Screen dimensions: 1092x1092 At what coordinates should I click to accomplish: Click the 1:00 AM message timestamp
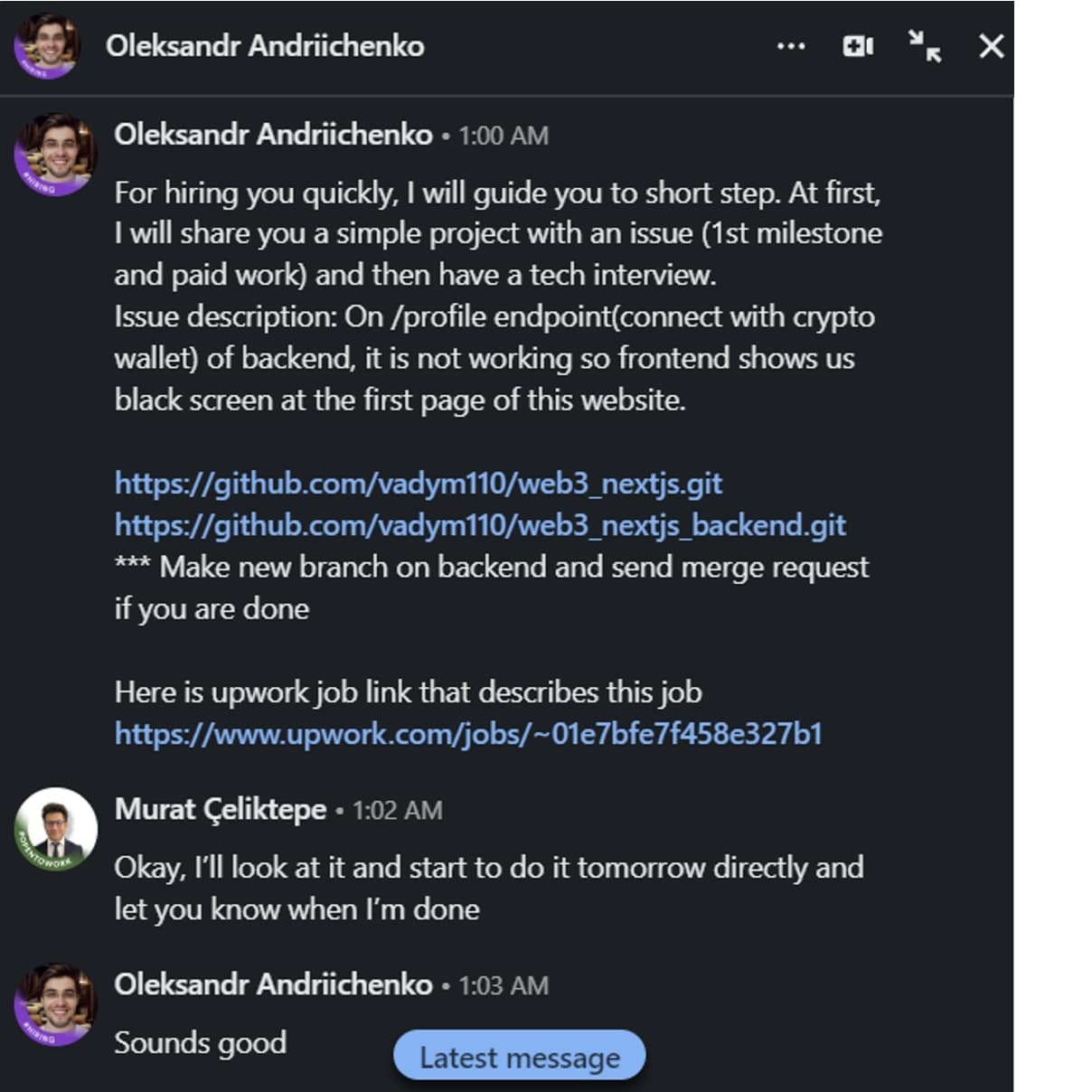click(x=504, y=136)
